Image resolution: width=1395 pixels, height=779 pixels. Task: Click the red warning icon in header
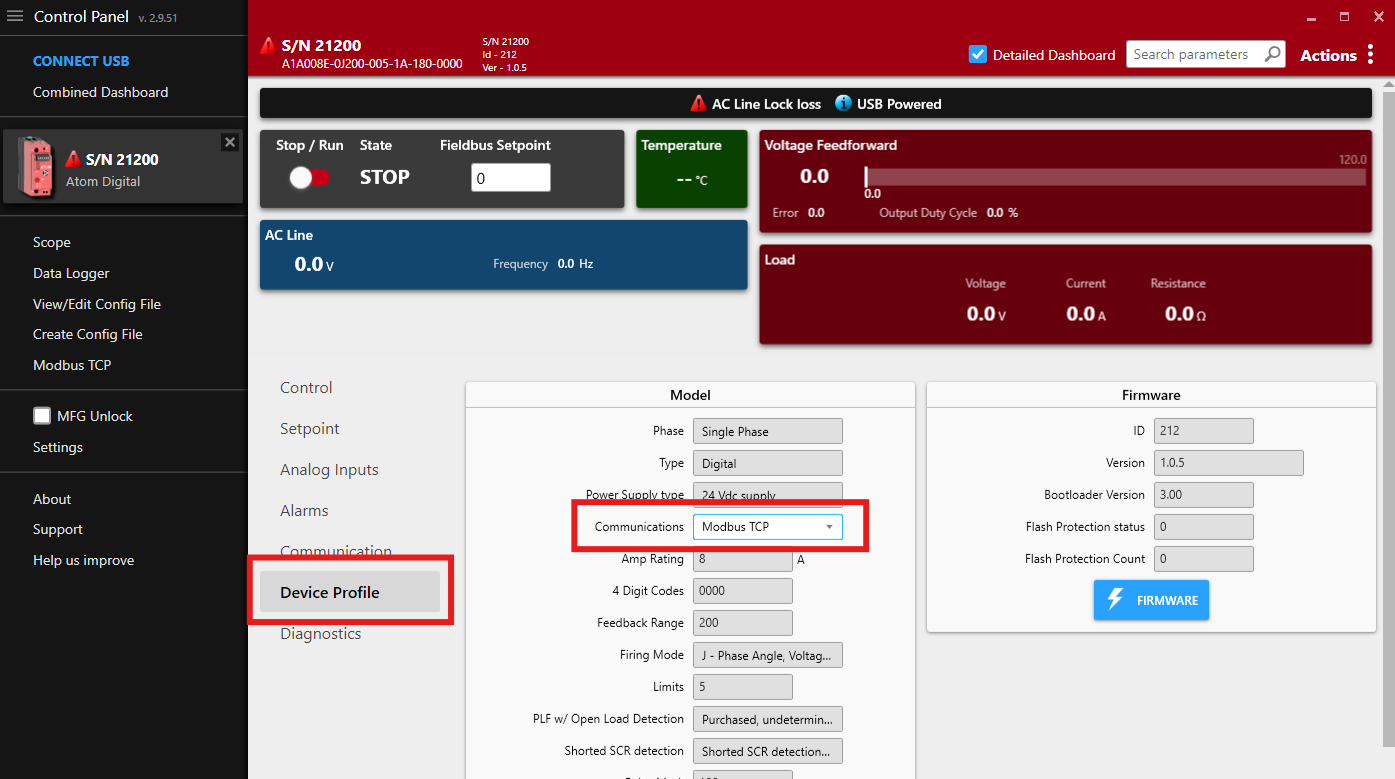pos(268,46)
